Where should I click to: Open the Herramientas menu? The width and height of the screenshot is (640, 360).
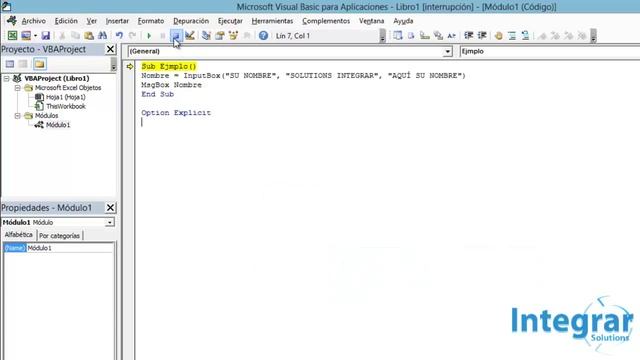272,21
